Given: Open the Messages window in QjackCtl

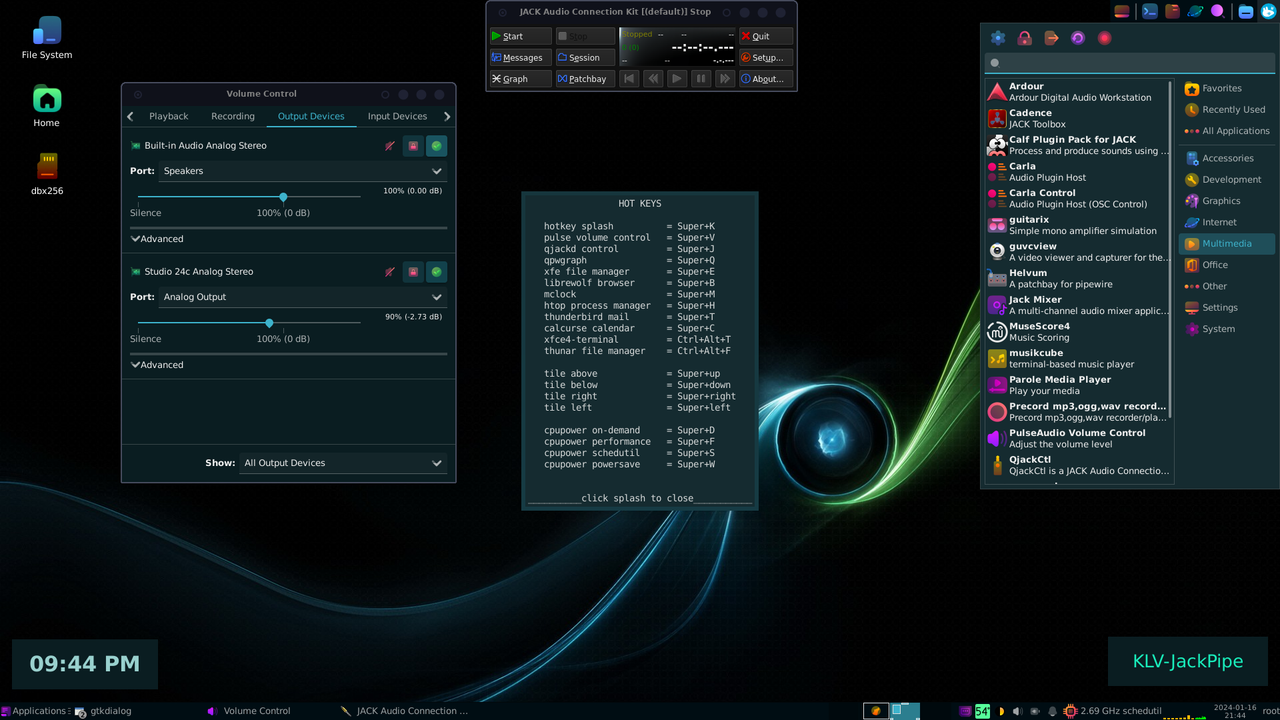Looking at the screenshot, I should coord(519,57).
